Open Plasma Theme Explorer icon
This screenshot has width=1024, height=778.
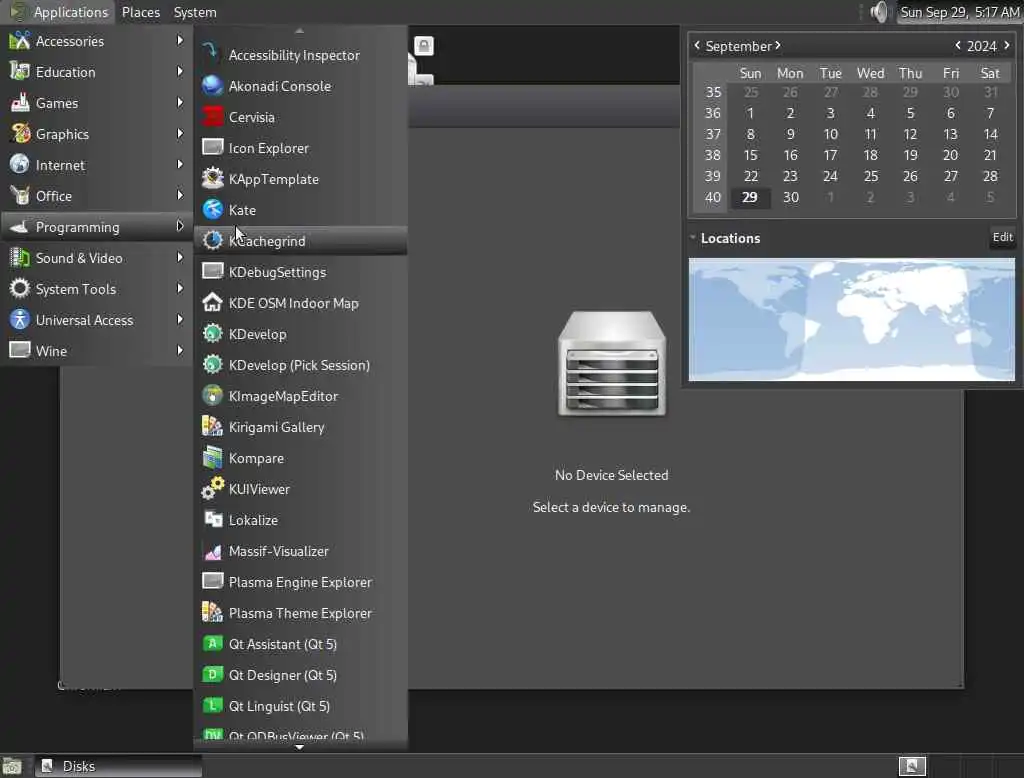[212, 613]
